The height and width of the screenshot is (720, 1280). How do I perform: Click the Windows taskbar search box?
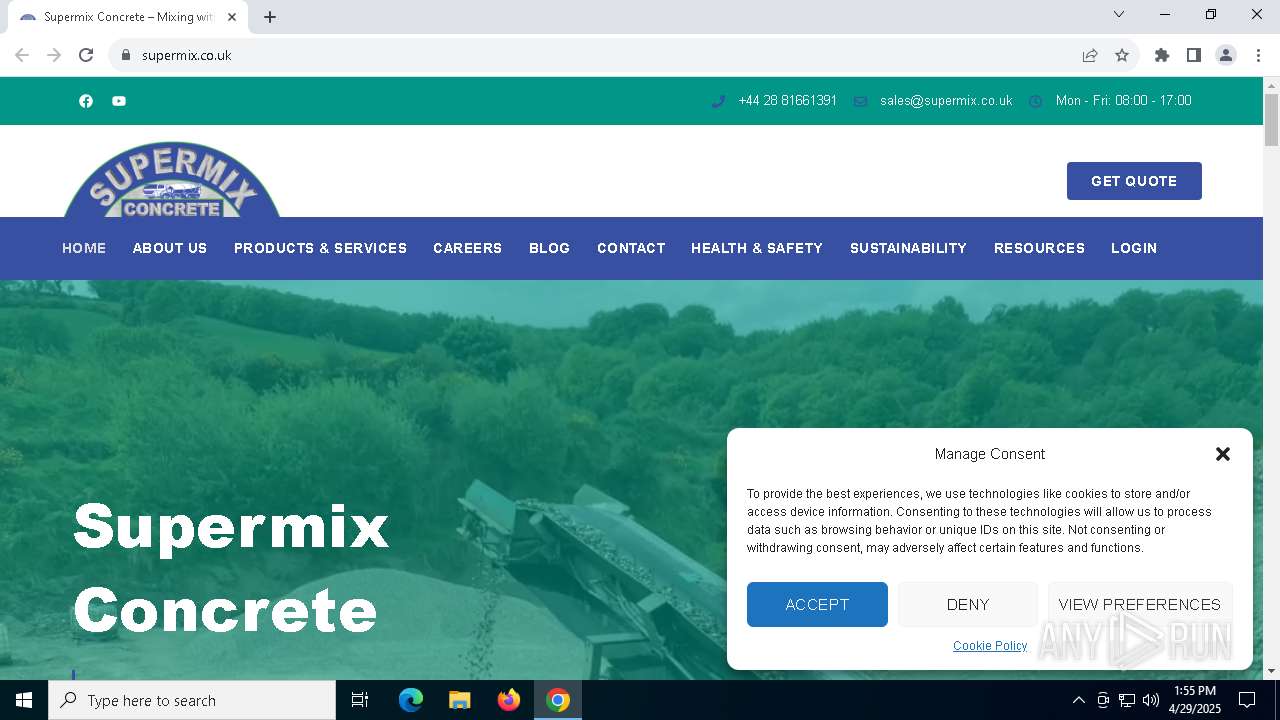tap(192, 700)
